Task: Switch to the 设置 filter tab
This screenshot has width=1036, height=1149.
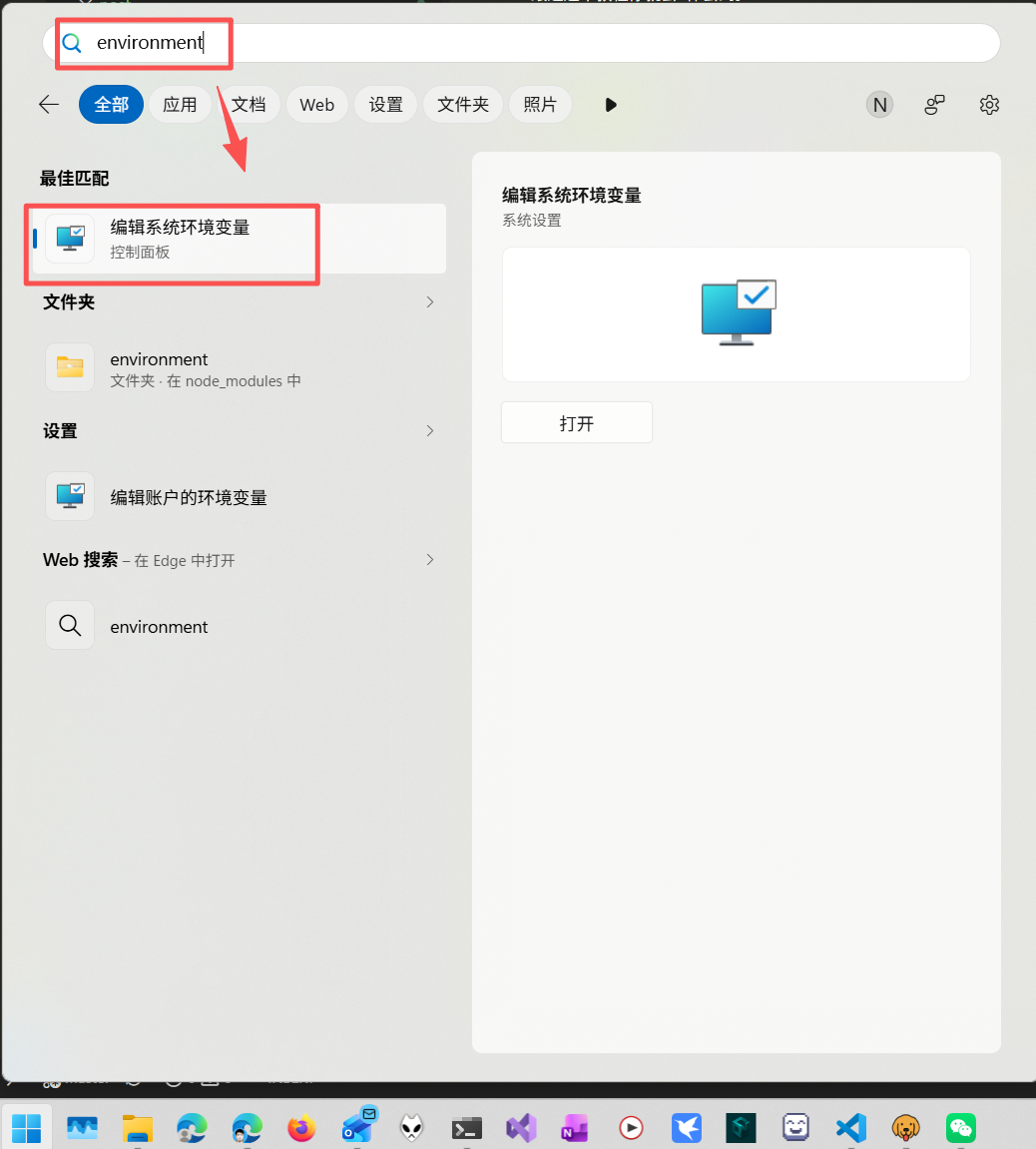Action: pyautogui.click(x=386, y=105)
